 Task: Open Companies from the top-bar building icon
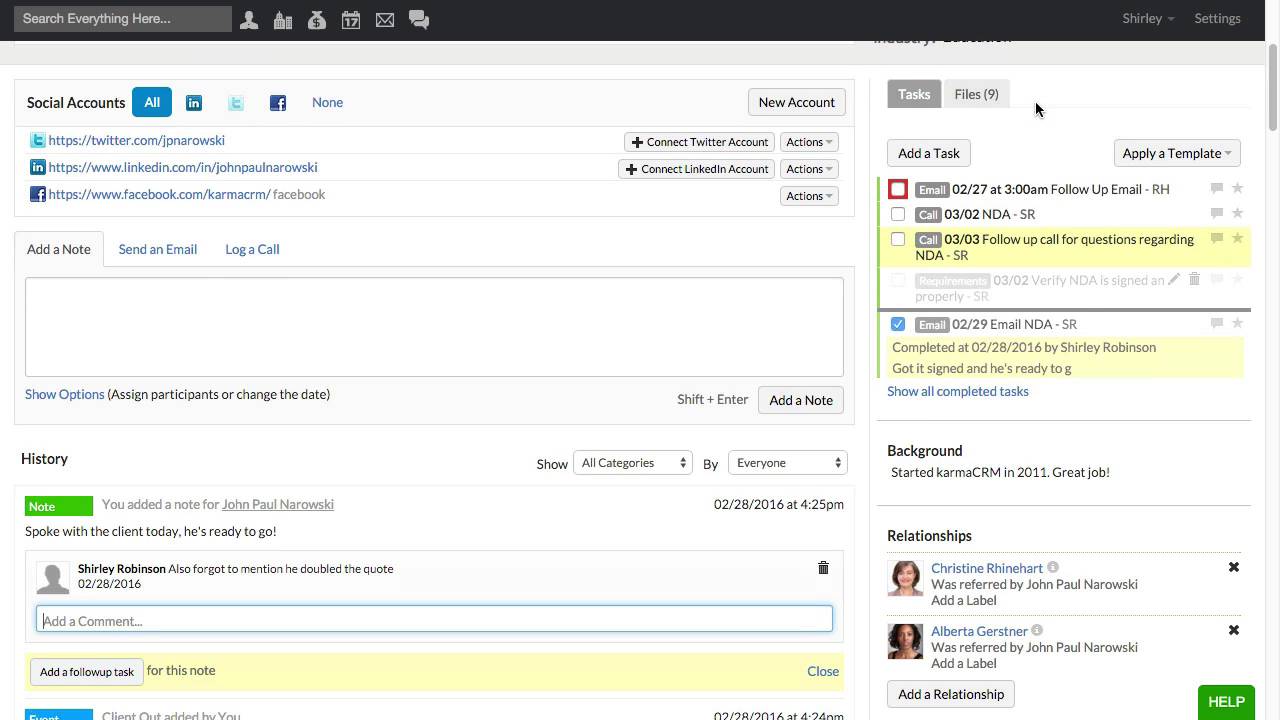[283, 19]
